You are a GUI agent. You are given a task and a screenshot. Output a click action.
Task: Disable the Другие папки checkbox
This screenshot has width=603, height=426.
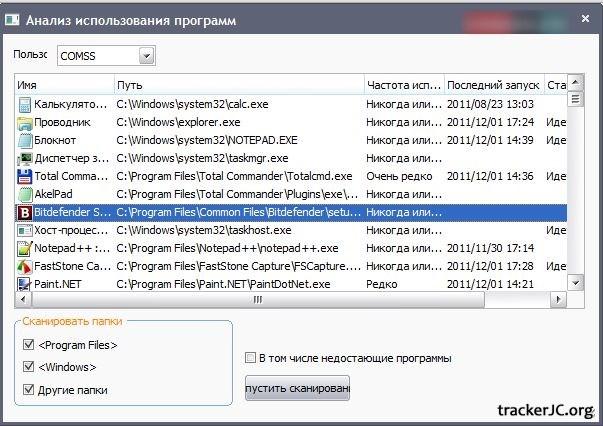27,390
